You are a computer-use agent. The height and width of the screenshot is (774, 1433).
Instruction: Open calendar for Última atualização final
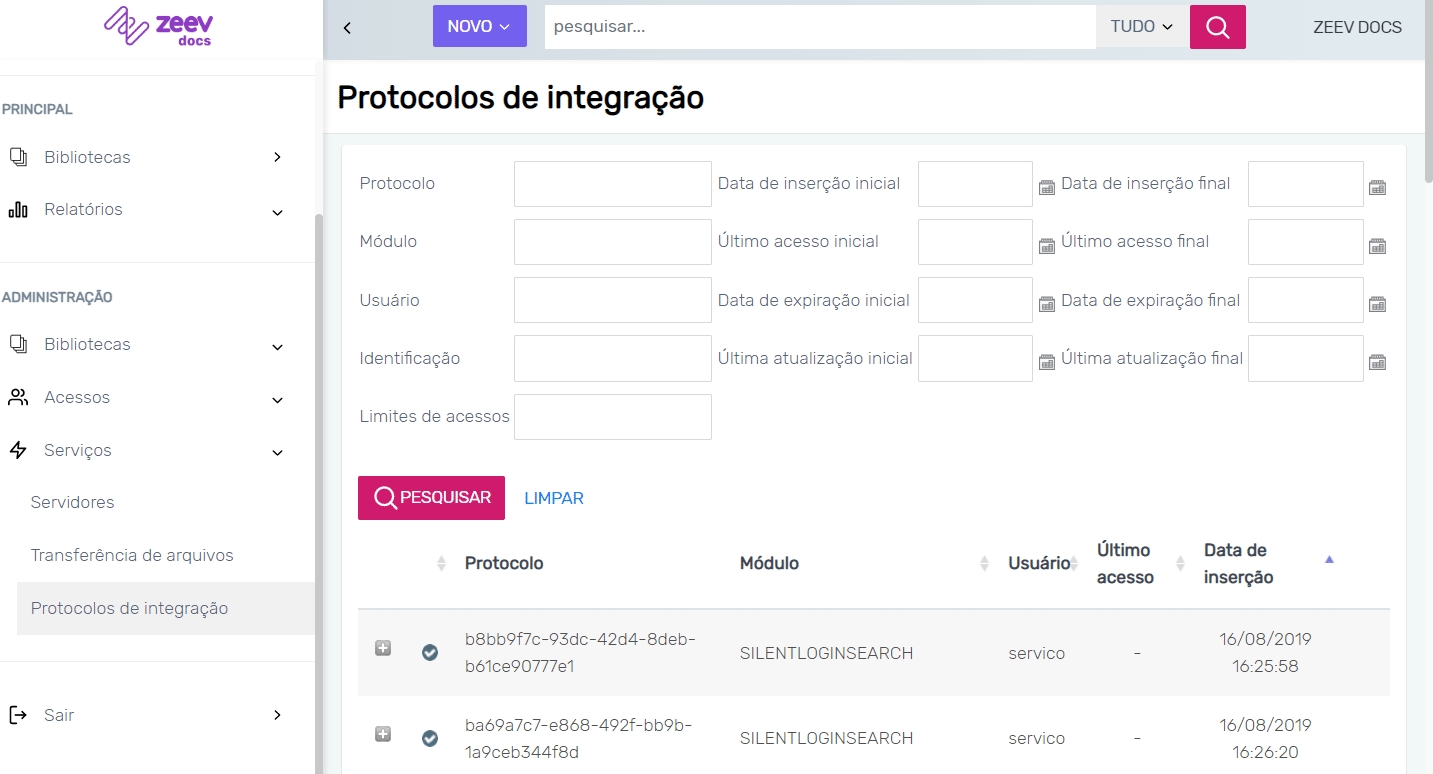[1377, 362]
